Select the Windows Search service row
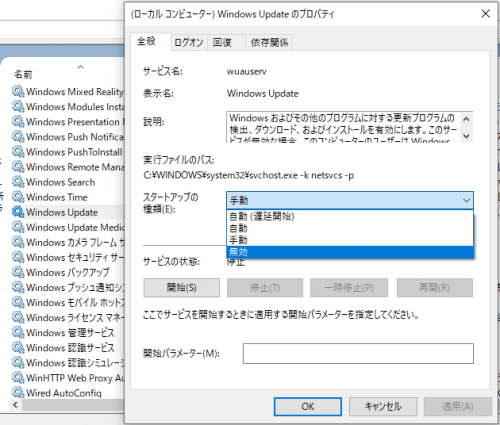The image size is (500, 425). coord(68,182)
